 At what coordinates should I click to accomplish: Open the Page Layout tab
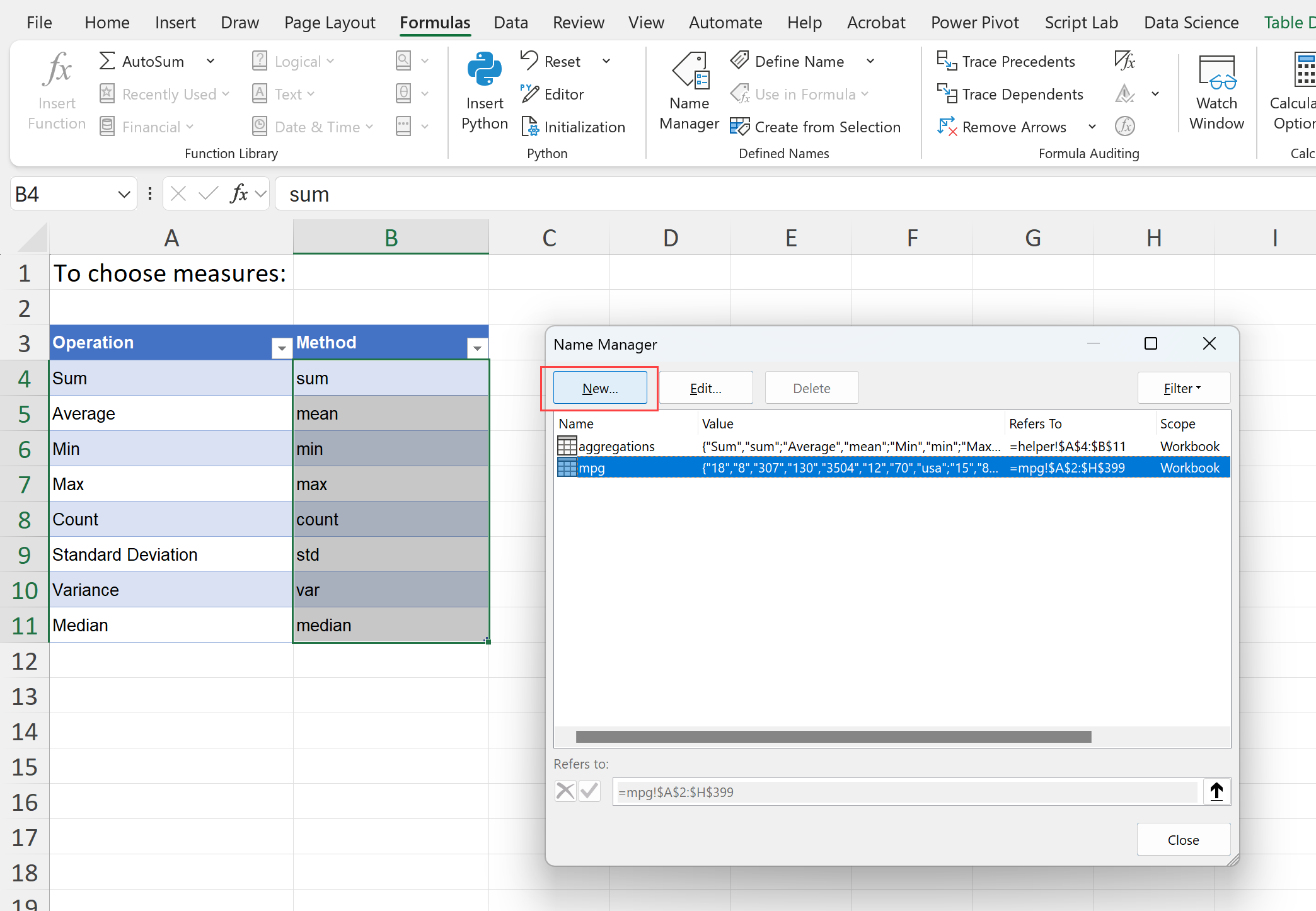tap(330, 23)
